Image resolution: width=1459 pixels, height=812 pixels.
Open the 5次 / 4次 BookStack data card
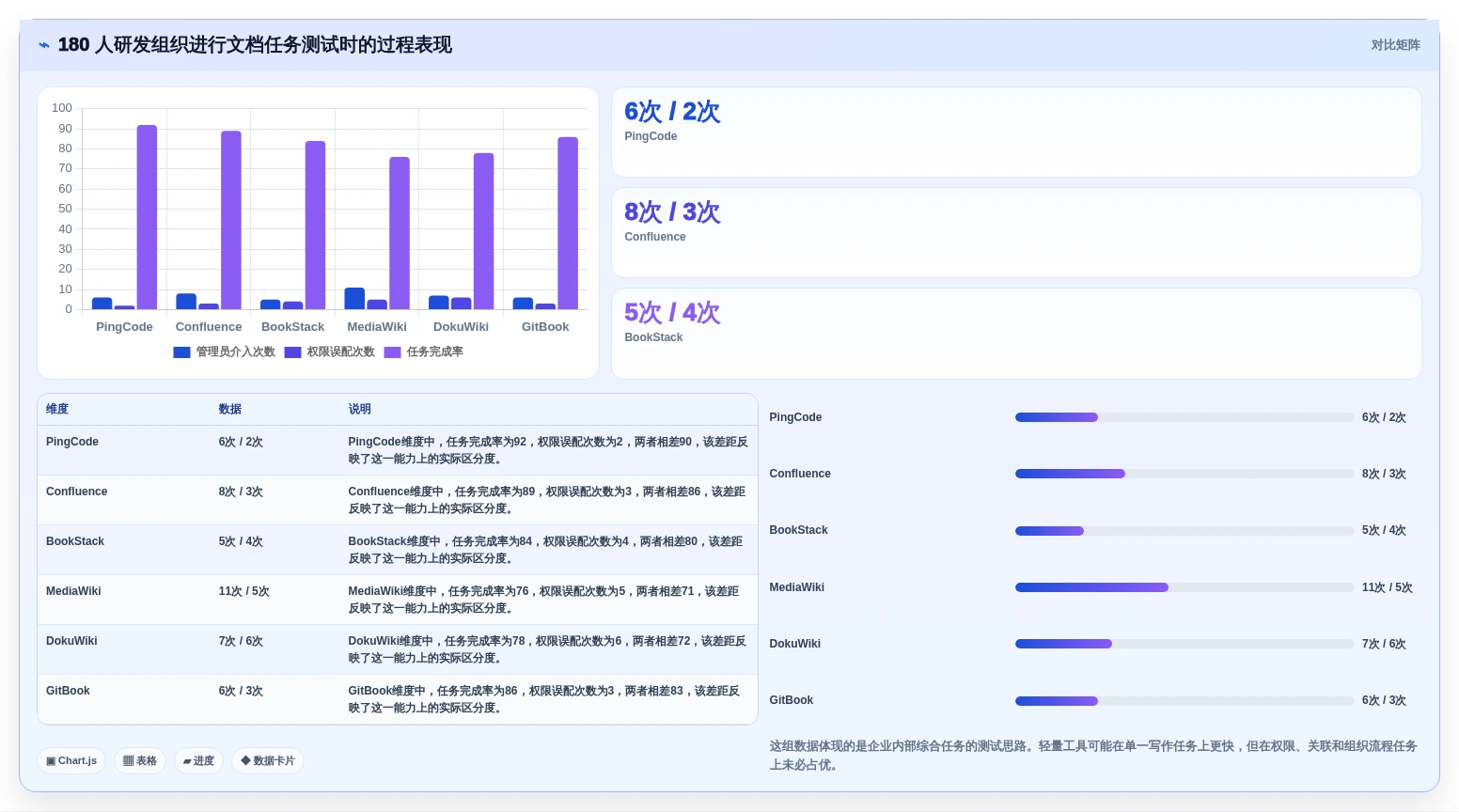pos(1016,334)
